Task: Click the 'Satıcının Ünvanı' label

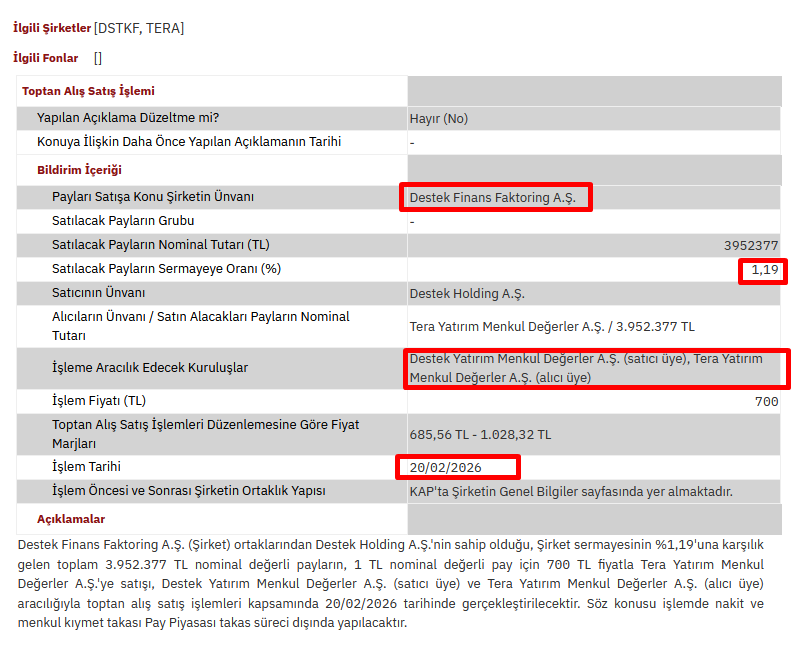Action: click(x=98, y=293)
